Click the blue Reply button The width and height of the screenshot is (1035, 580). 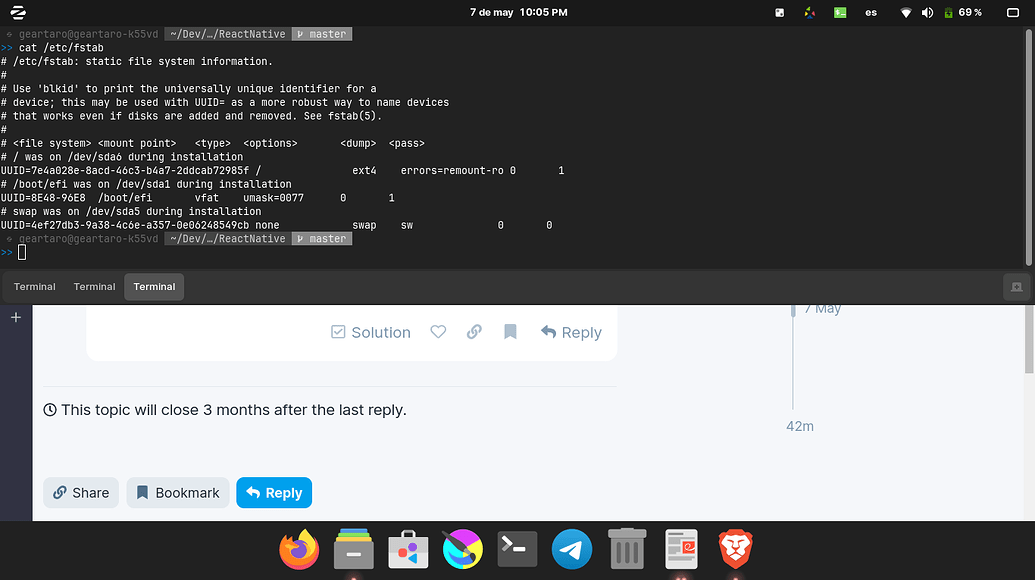point(274,493)
